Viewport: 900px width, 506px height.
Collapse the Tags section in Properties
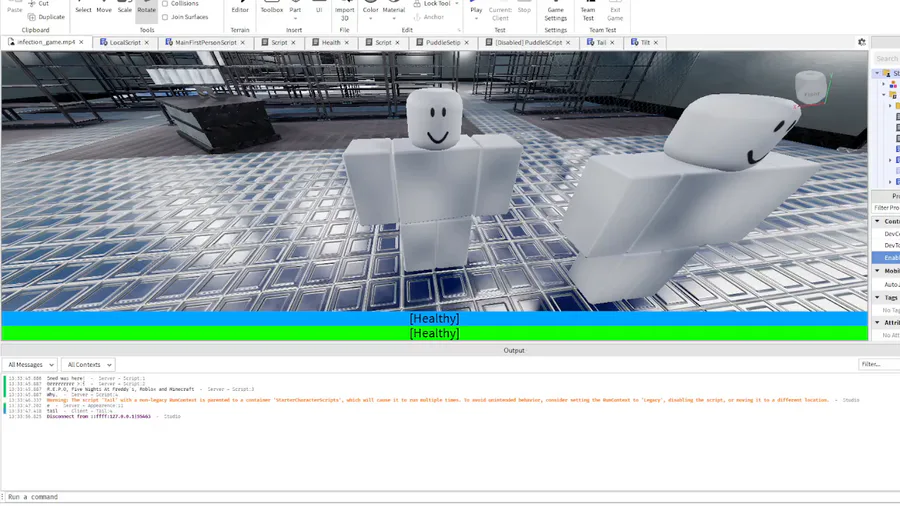point(877,297)
